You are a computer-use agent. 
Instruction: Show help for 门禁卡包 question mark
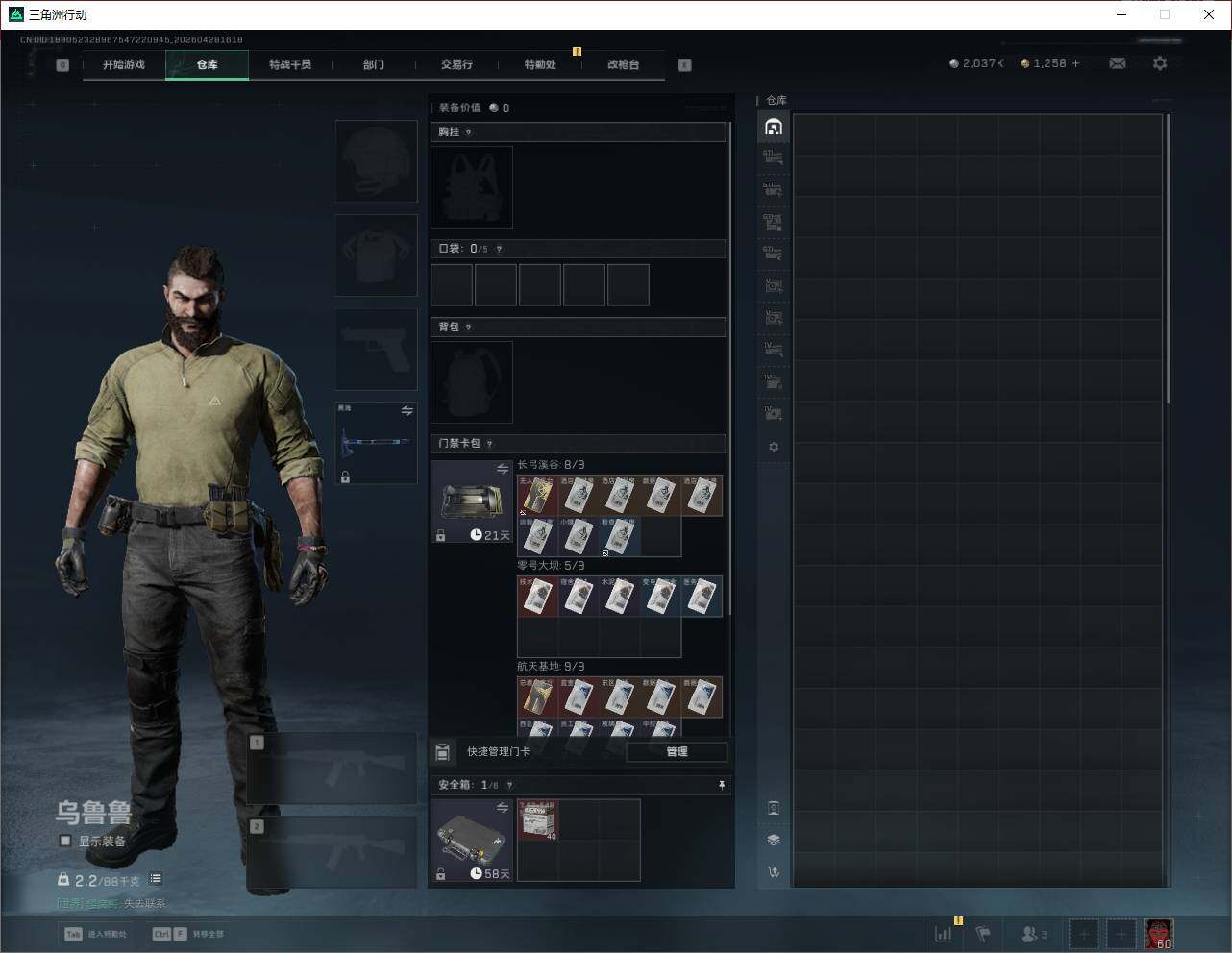489,444
